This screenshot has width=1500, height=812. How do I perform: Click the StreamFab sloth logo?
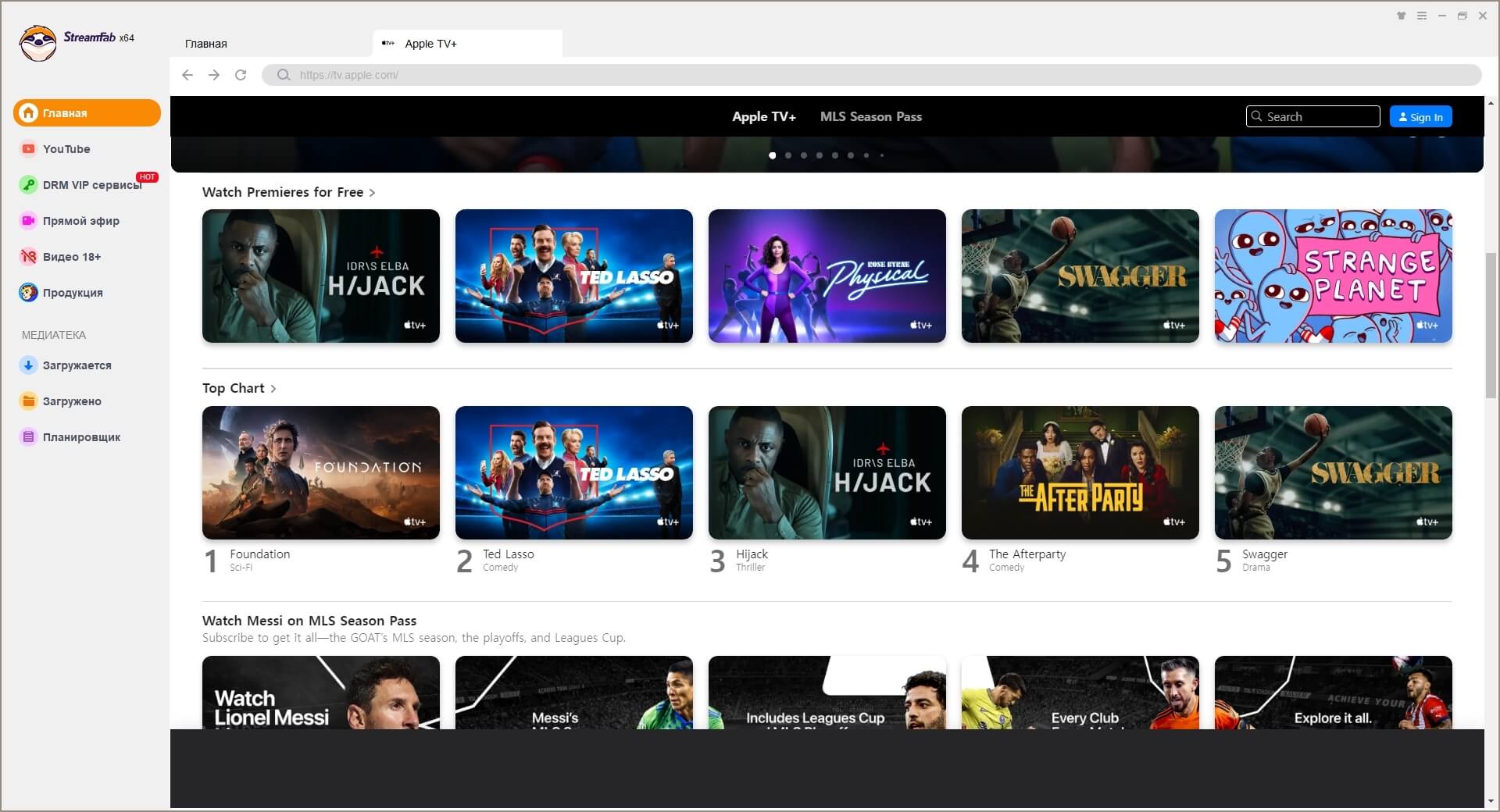[37, 43]
